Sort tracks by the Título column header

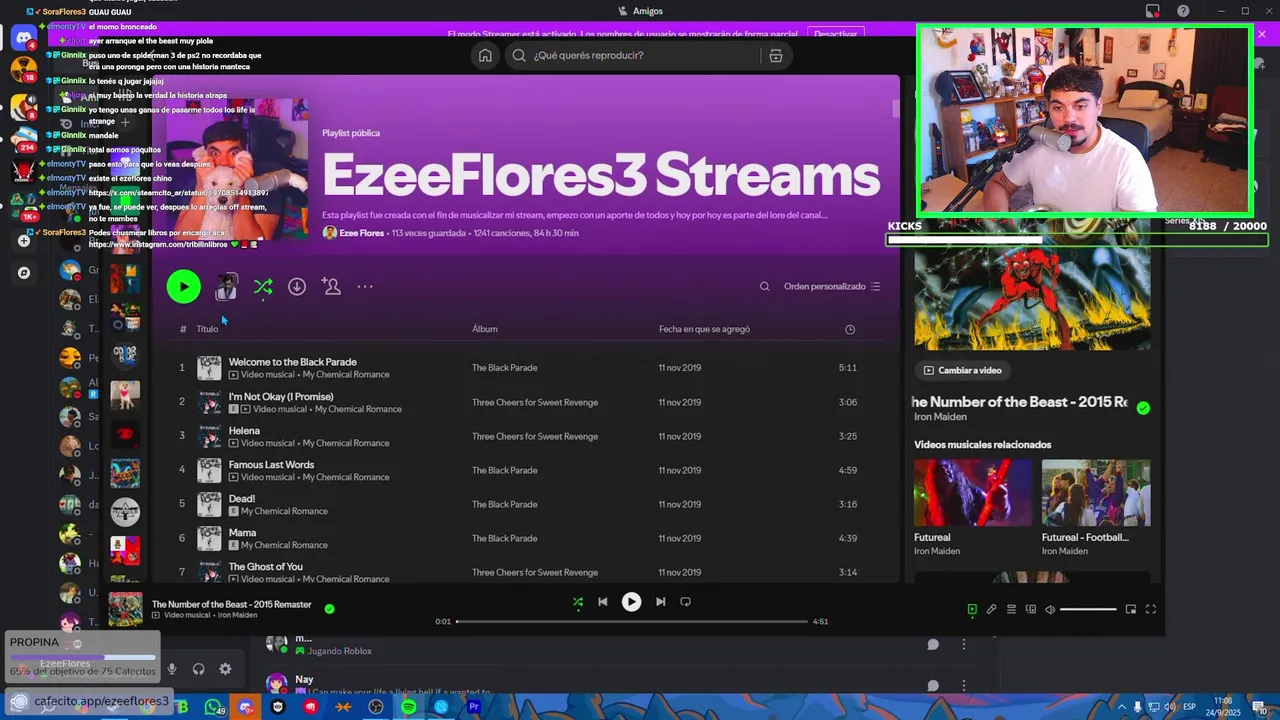point(207,329)
